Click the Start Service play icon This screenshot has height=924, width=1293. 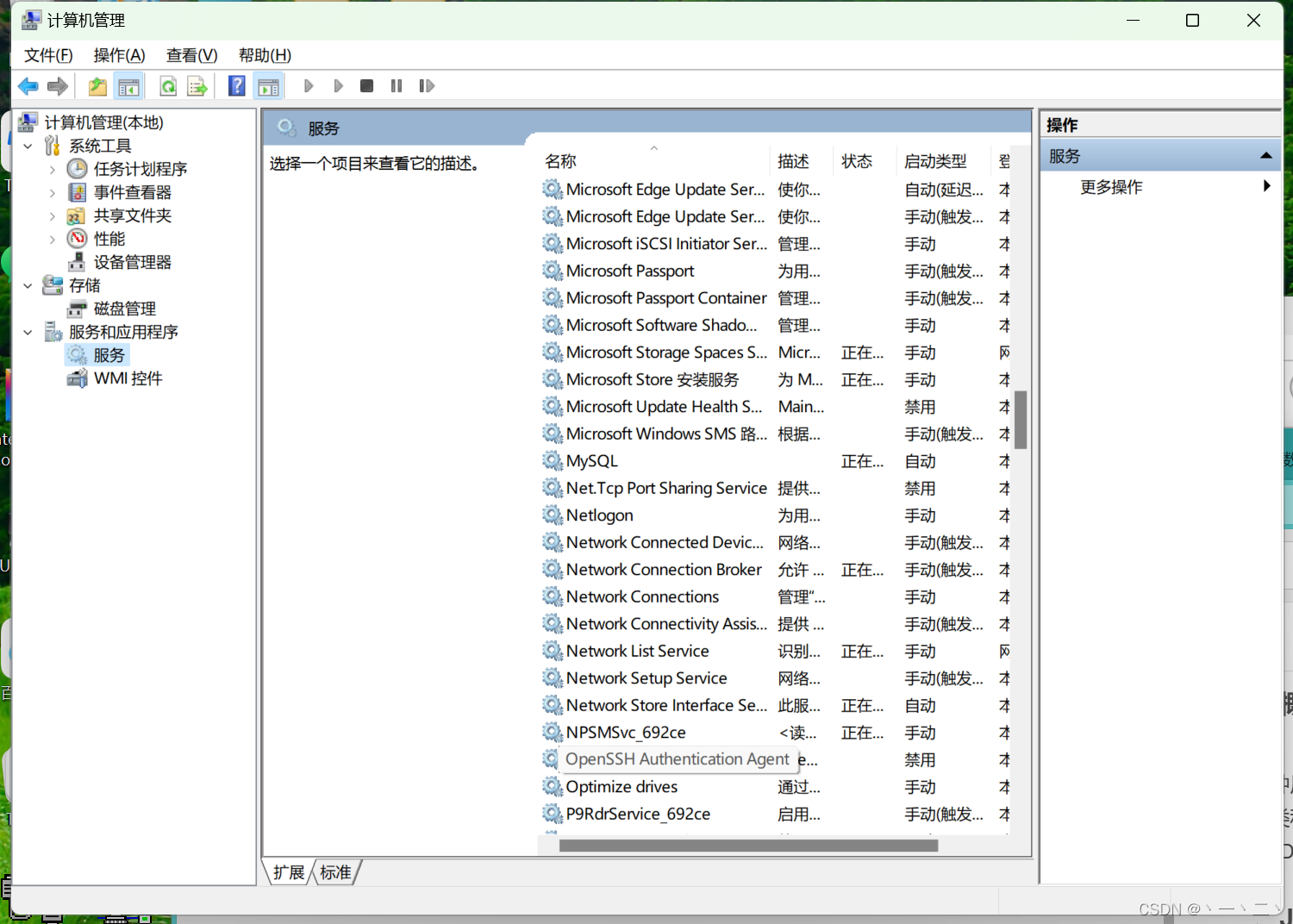pyautogui.click(x=309, y=86)
